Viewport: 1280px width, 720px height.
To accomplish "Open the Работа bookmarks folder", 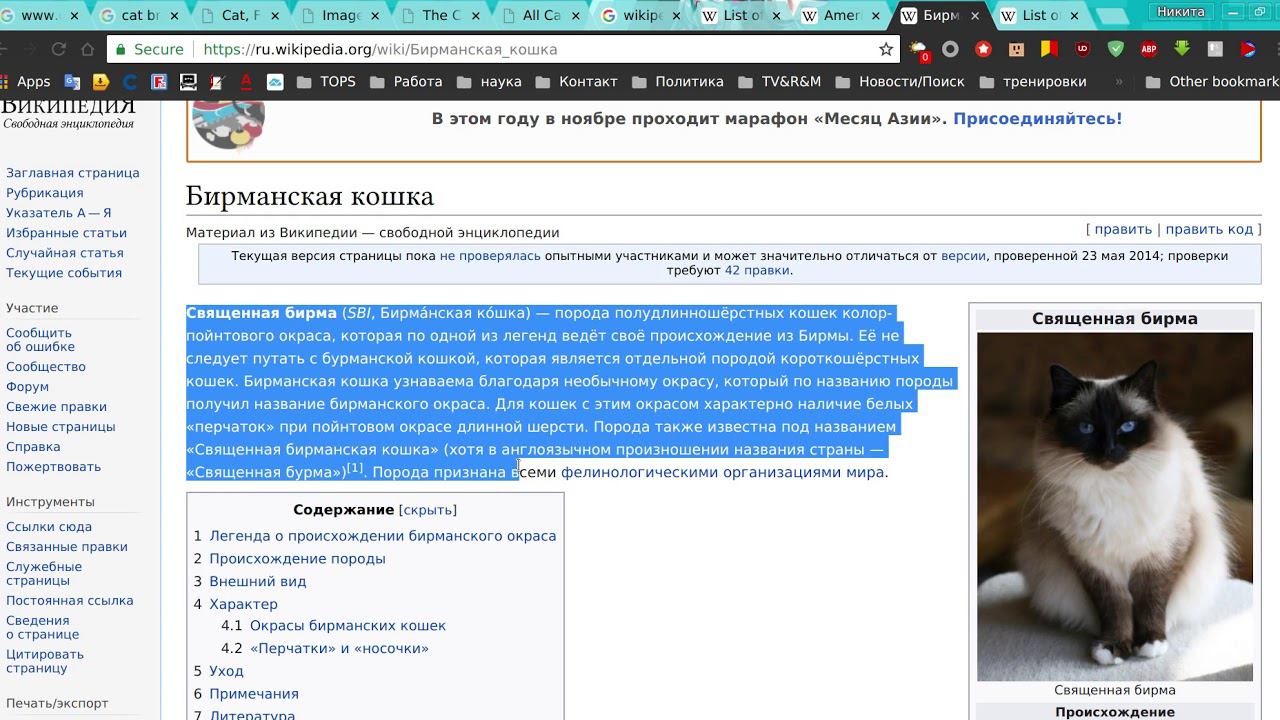I will pyautogui.click(x=406, y=82).
